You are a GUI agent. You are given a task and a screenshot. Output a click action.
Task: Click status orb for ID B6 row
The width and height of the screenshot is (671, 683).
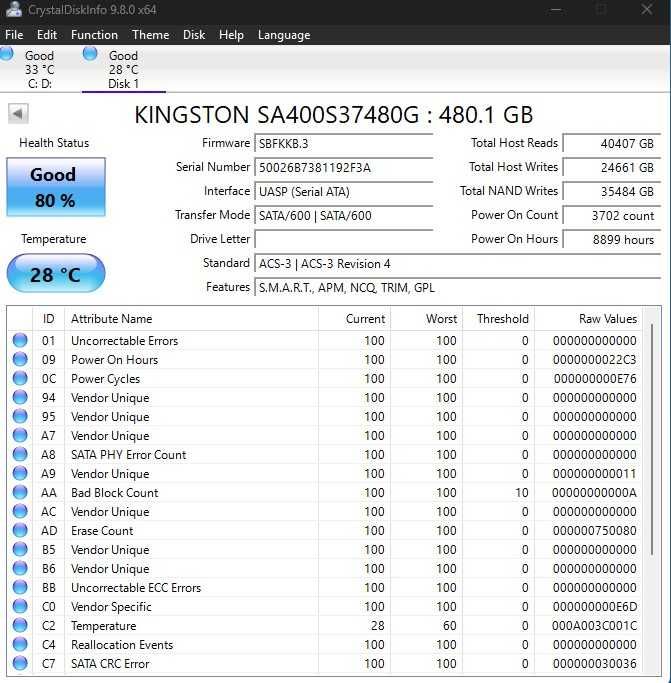click(x=20, y=568)
